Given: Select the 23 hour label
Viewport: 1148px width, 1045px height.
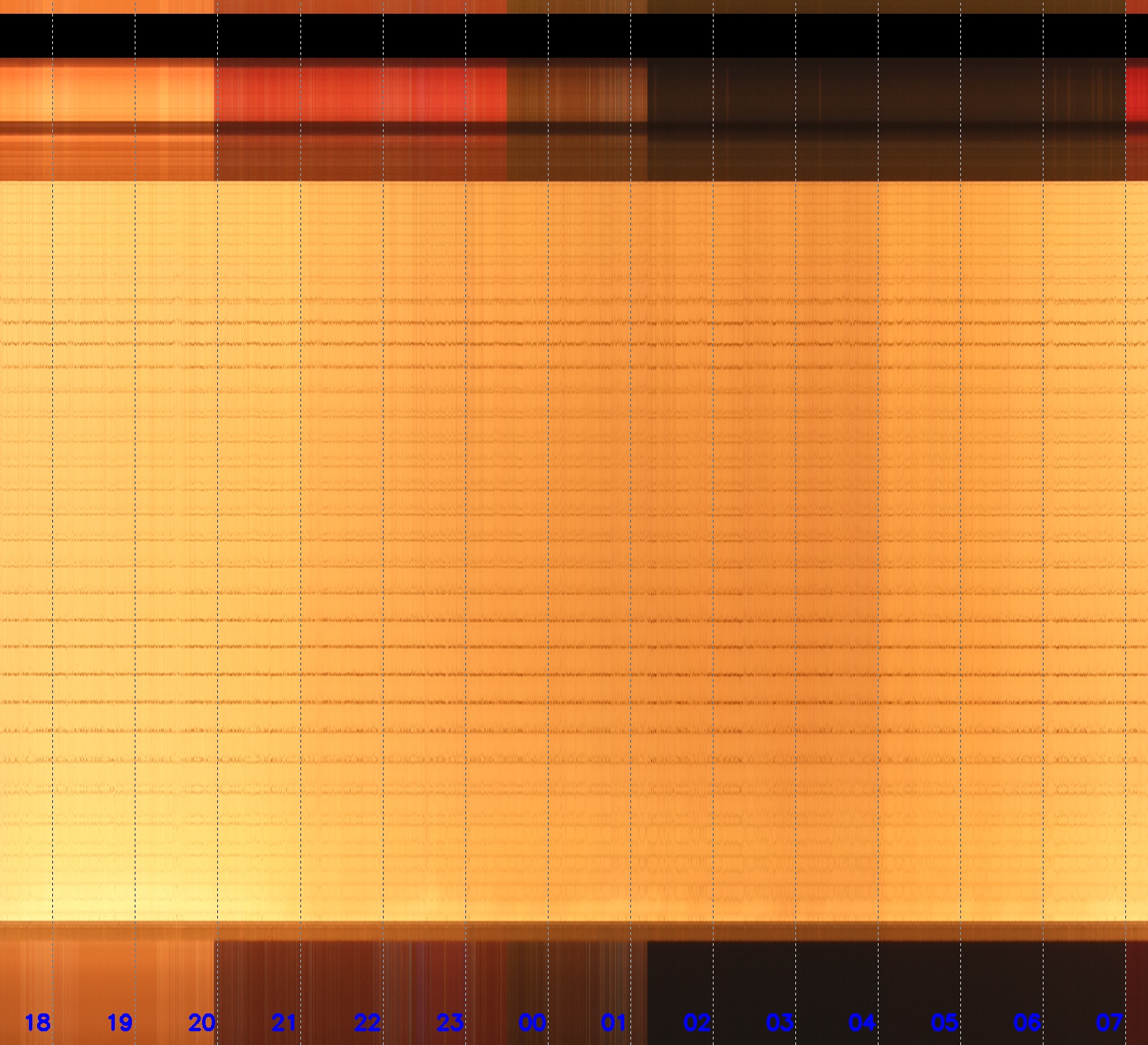Looking at the screenshot, I should point(450,1022).
